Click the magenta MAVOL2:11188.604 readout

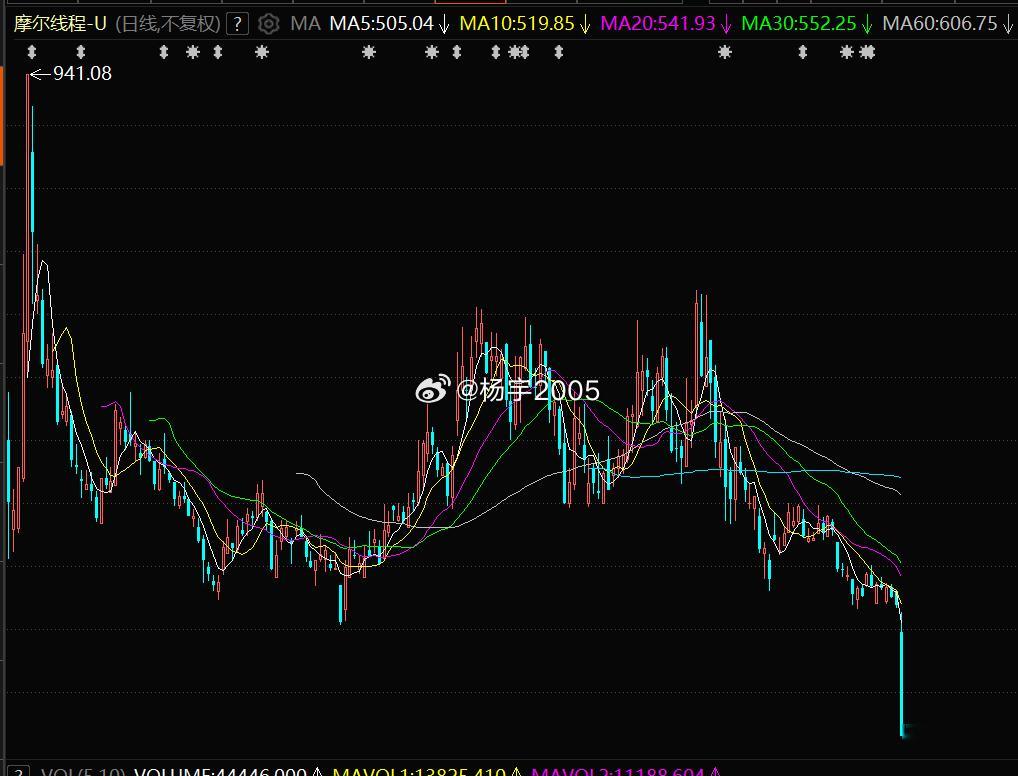tap(617, 771)
